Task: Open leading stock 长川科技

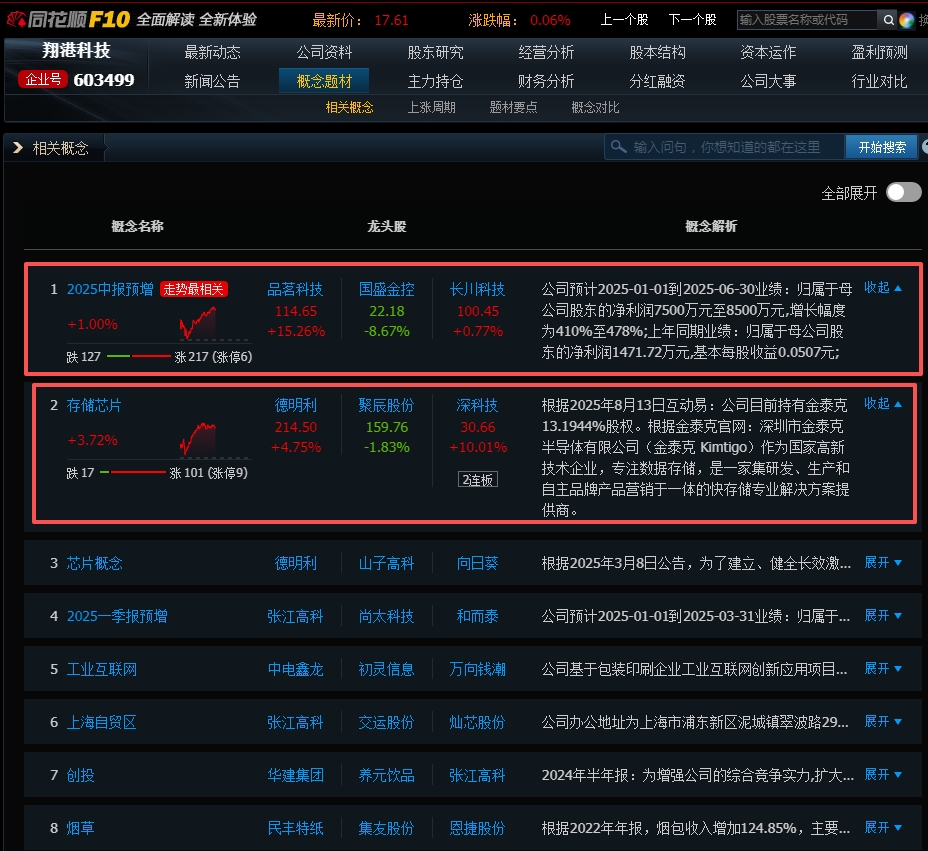Action: pos(477,289)
